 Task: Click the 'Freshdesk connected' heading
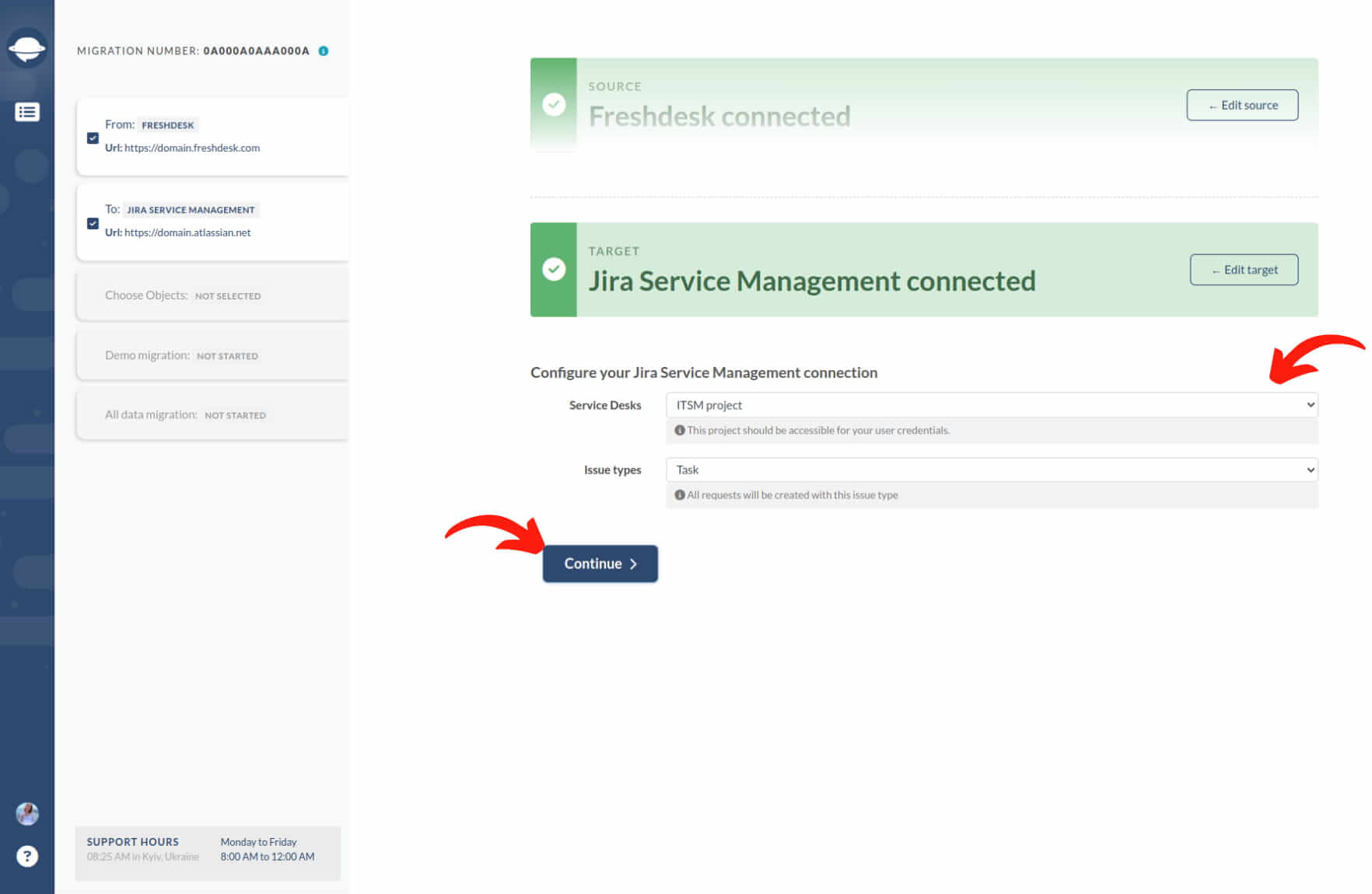(719, 116)
